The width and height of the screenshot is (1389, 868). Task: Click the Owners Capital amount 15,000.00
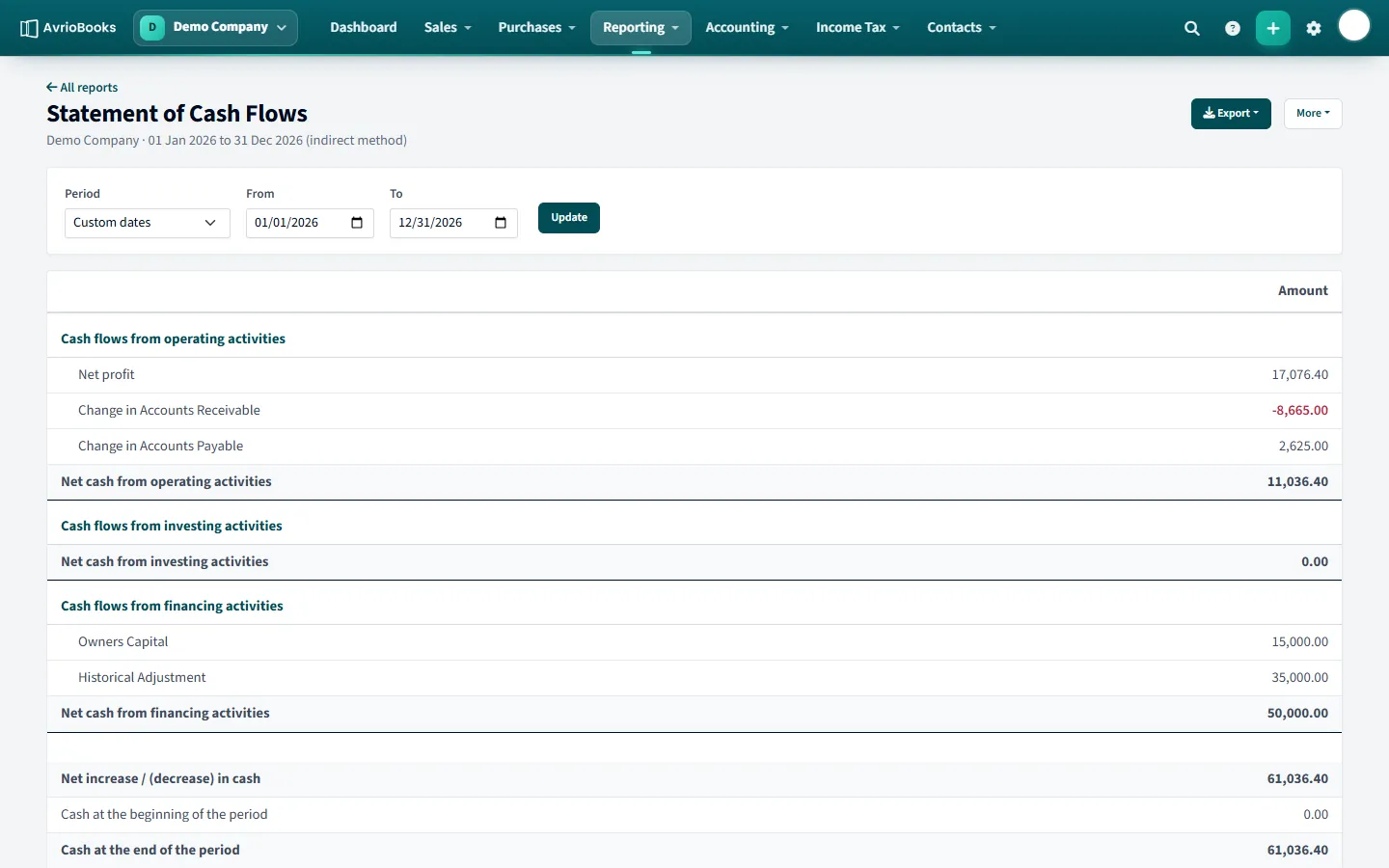coord(1299,642)
